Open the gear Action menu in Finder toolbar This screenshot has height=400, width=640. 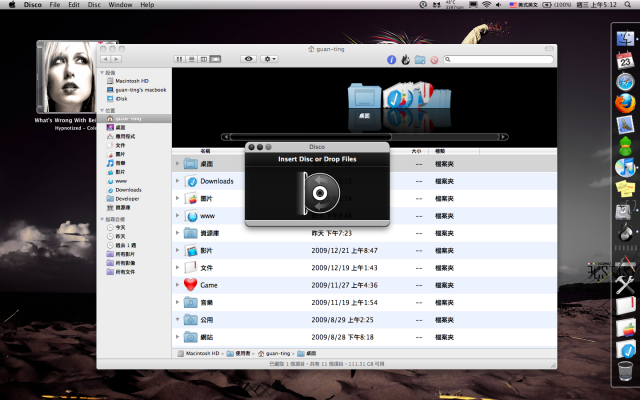tap(269, 59)
